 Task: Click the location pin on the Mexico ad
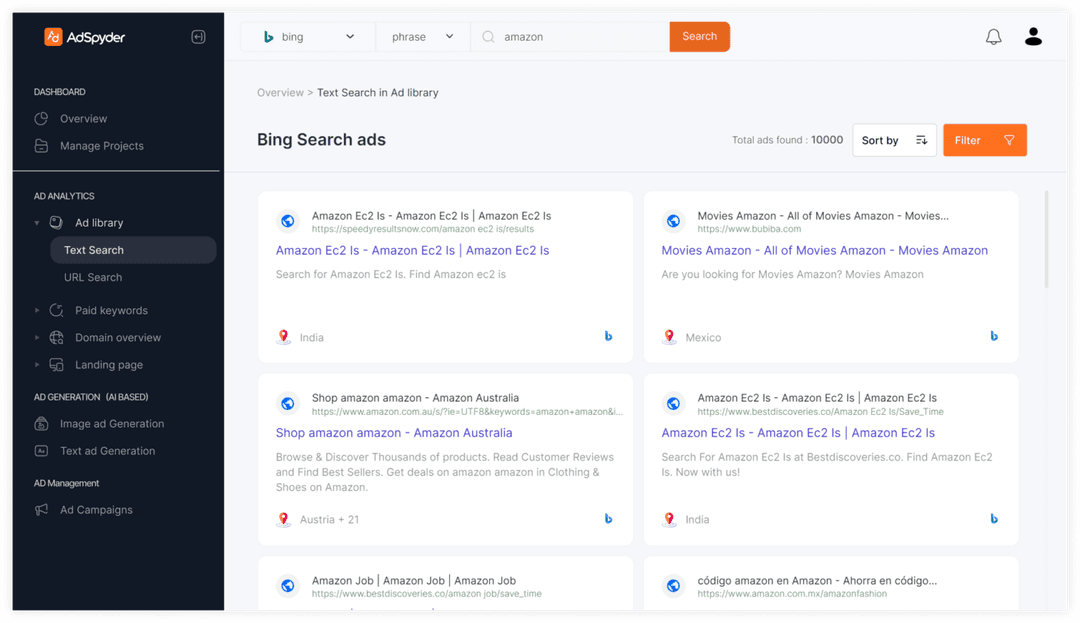(x=669, y=336)
